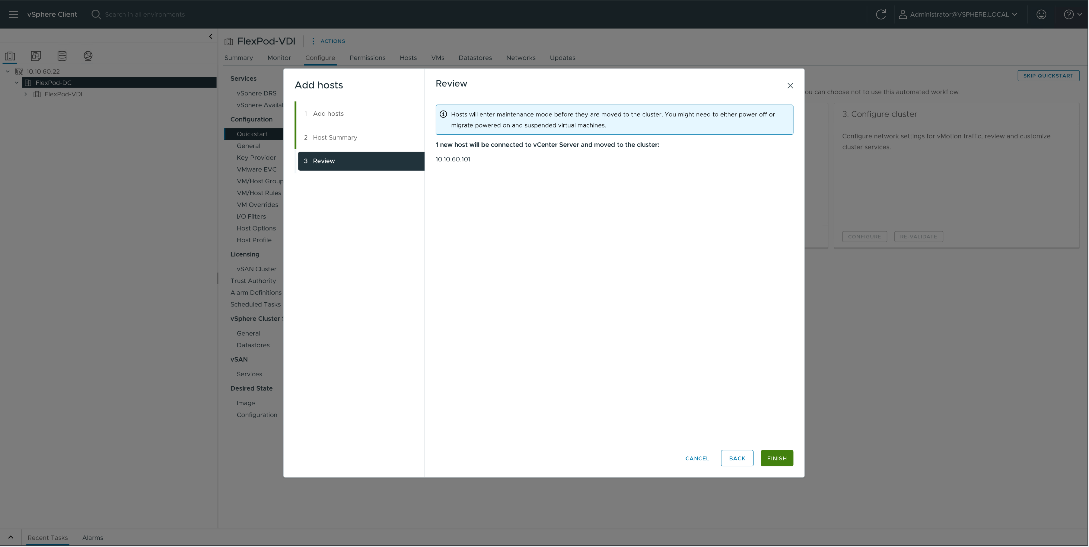1089x547 pixels.
Task: Open VM Overrides settings
Action: (x=257, y=205)
